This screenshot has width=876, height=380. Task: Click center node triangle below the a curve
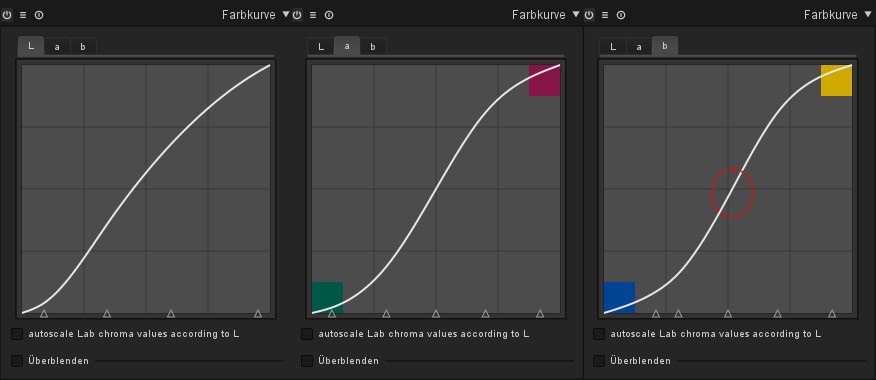436,314
